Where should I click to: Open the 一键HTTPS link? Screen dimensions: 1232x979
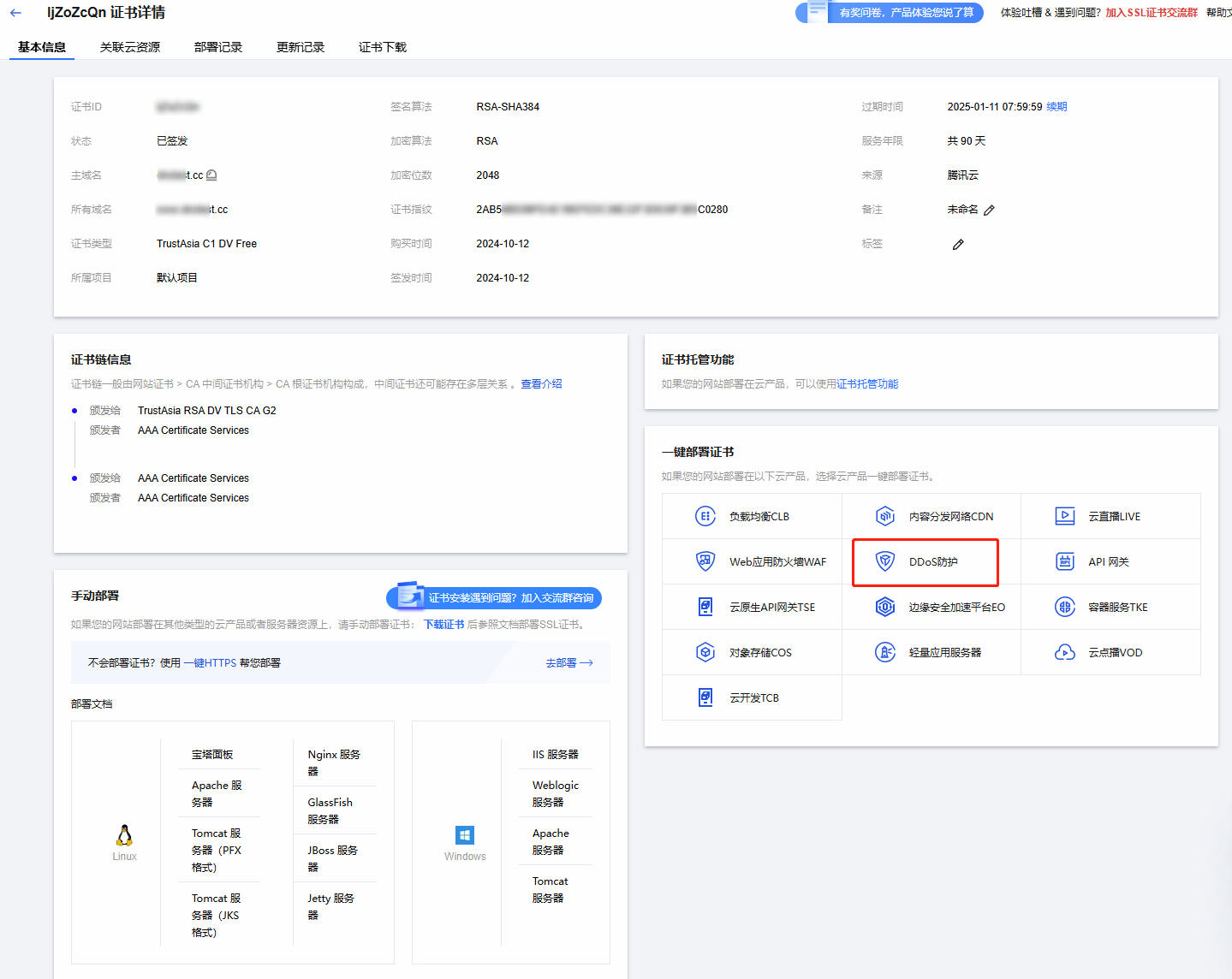click(x=210, y=663)
